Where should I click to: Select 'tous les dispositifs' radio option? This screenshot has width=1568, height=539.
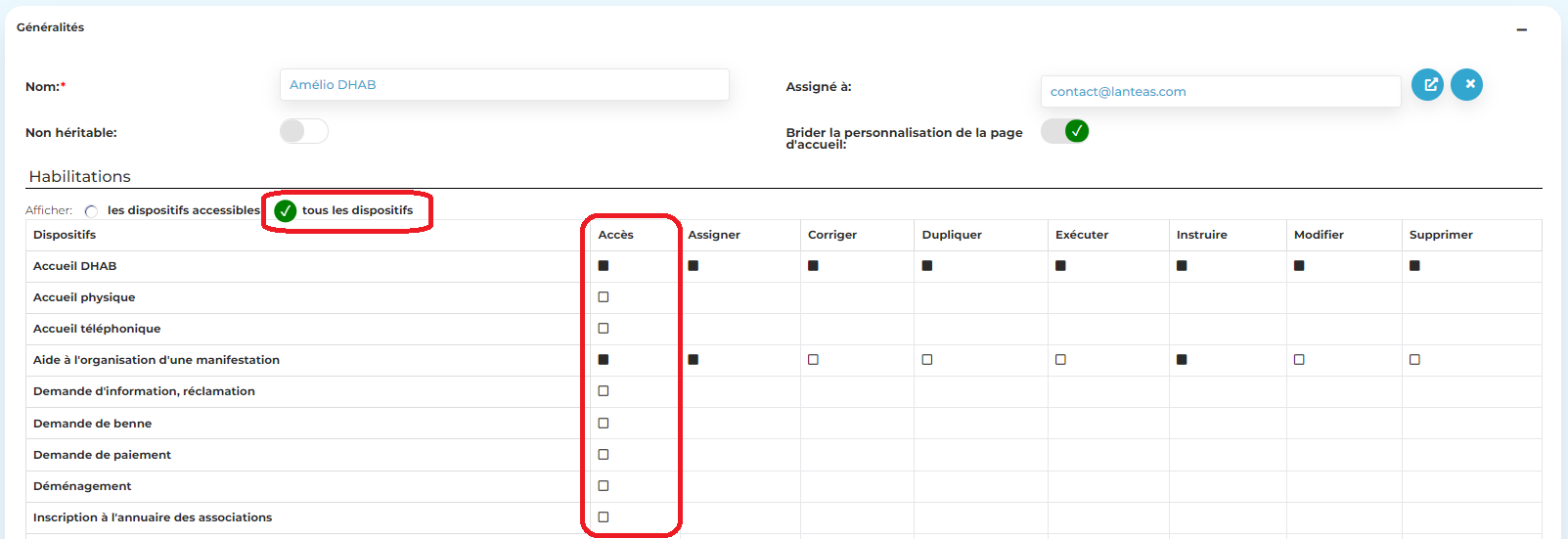[285, 210]
